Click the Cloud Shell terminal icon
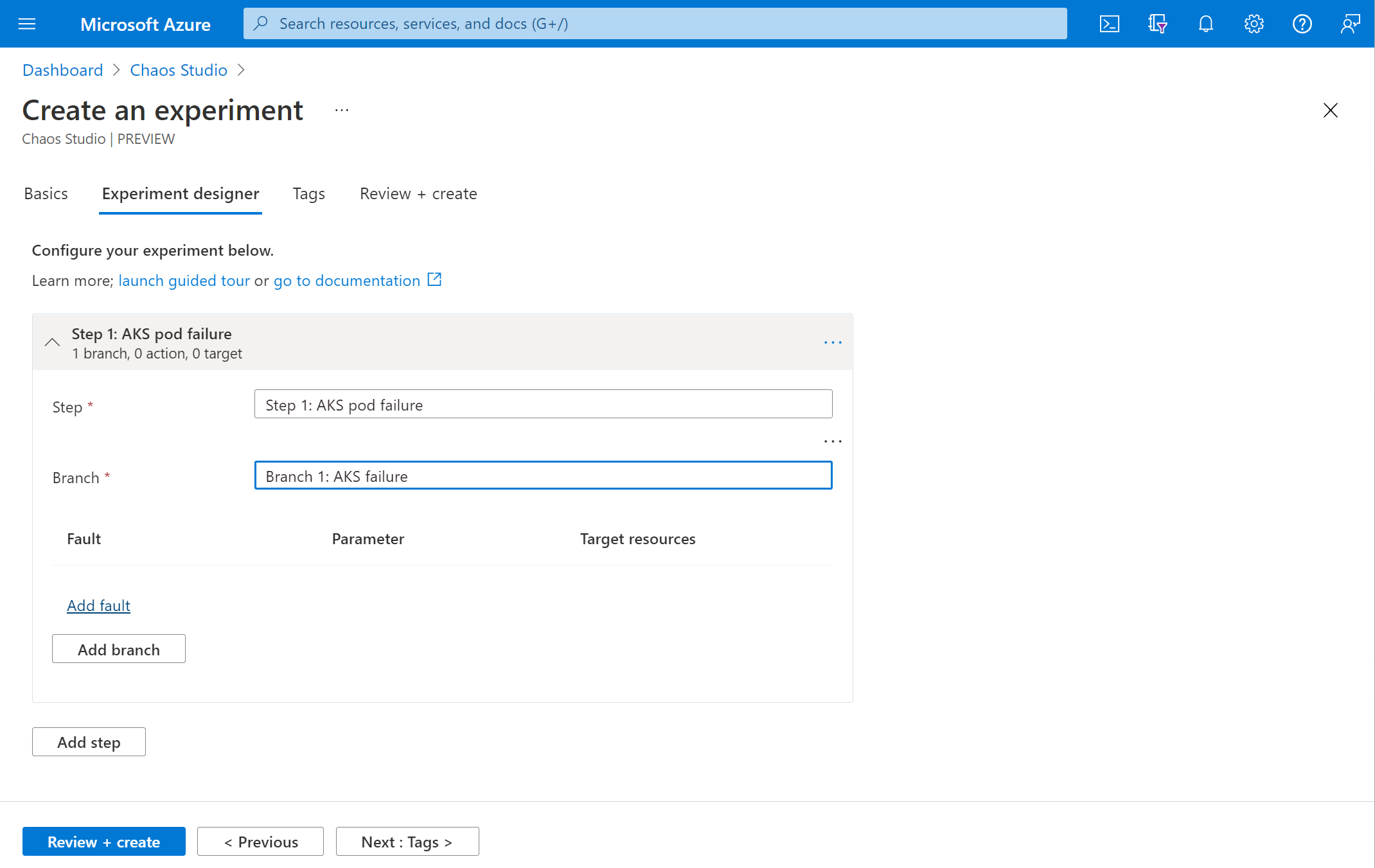This screenshot has width=1375, height=868. click(1110, 23)
